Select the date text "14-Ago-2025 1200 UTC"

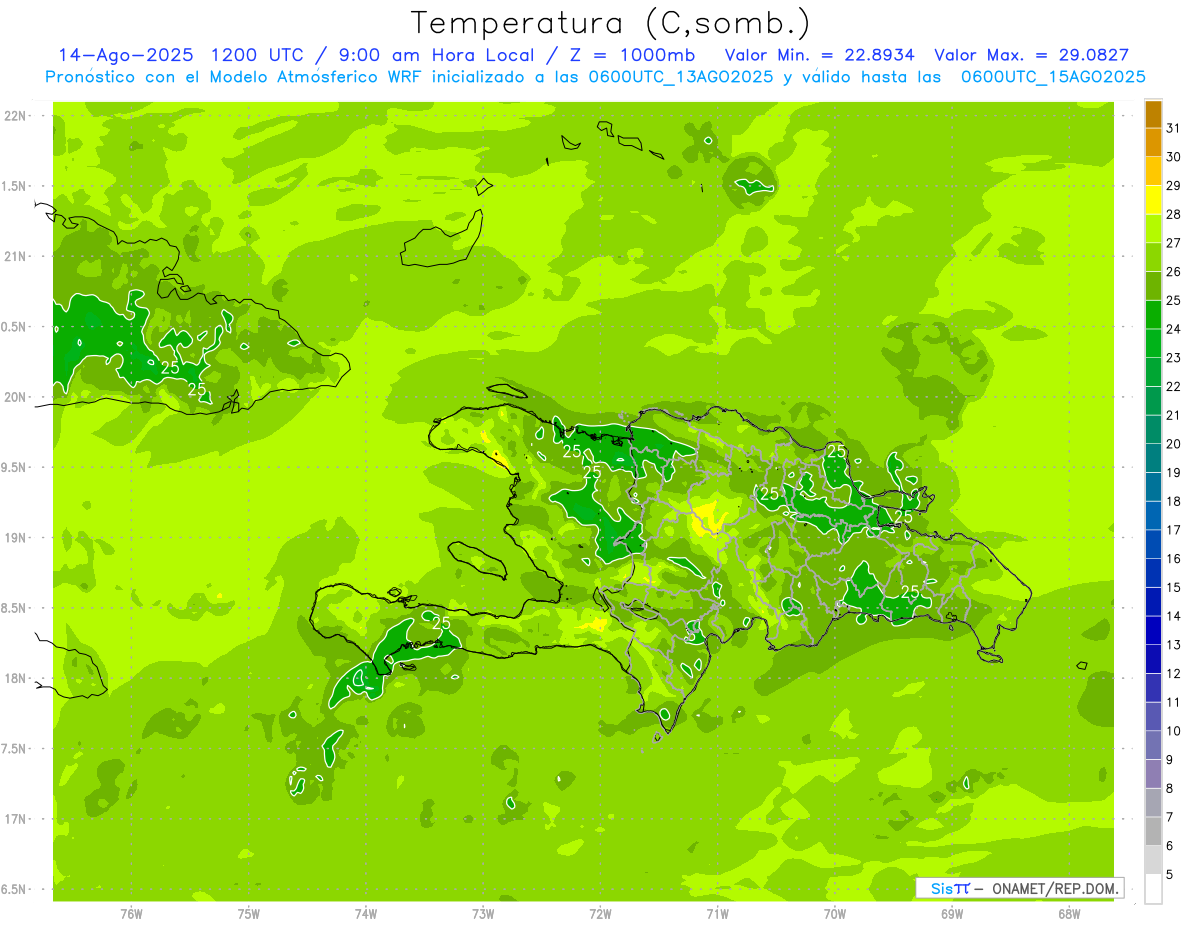click(x=178, y=55)
